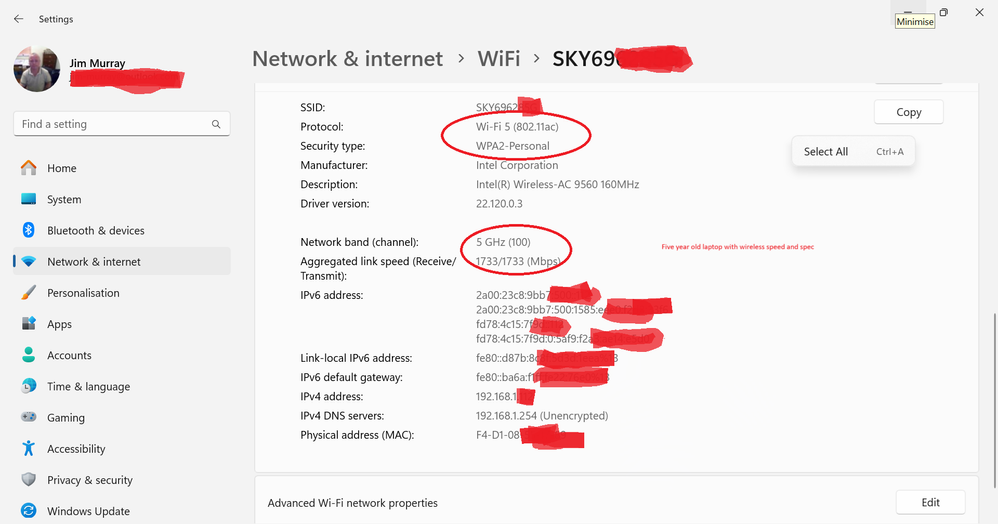
Task: Open the Home settings page
Action: tap(62, 168)
